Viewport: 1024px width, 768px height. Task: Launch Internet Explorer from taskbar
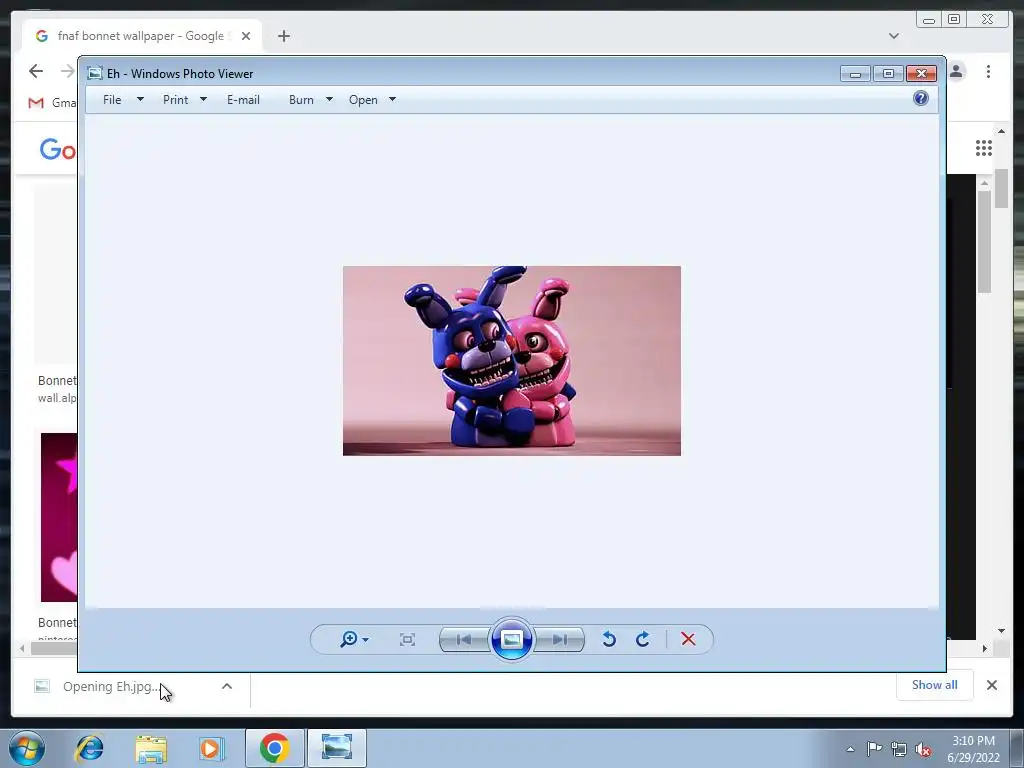tap(89, 748)
